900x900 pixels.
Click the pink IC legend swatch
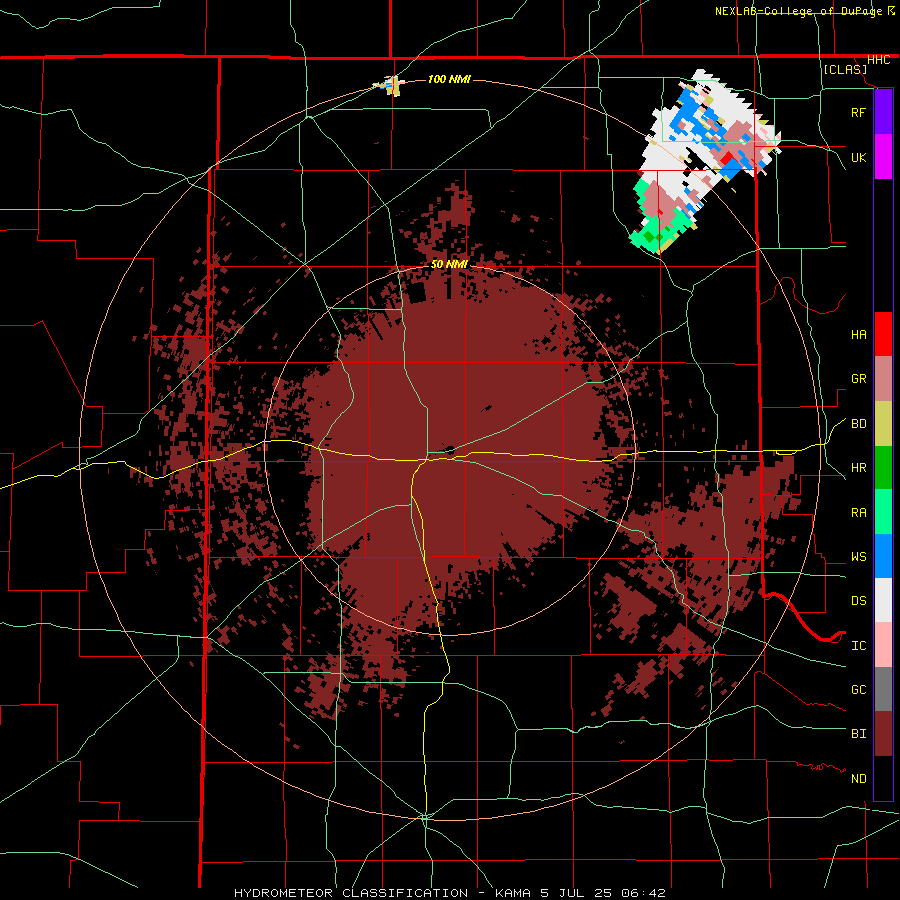coord(883,645)
